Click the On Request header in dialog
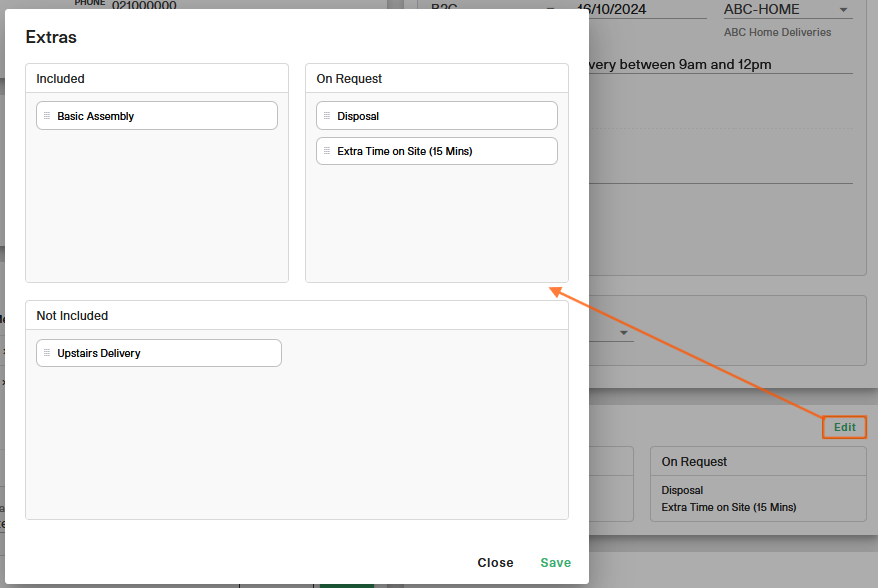This screenshot has width=878, height=588. point(437,79)
